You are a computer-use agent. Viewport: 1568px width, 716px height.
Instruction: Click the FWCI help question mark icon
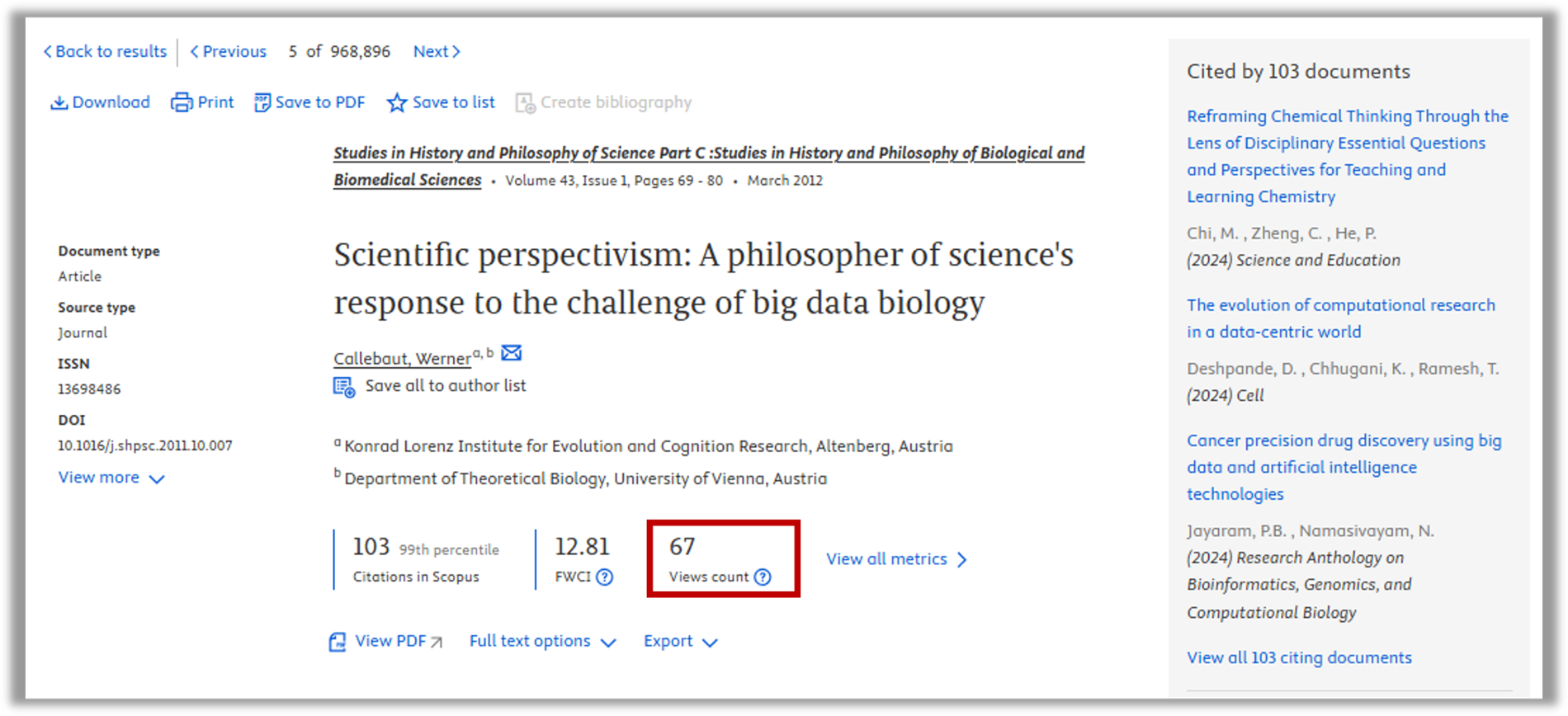[x=605, y=577]
